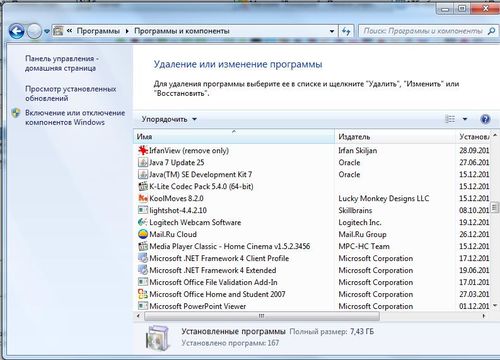This screenshot has width=500, height=360.
Task: Click publisher Irfan Skiljan
Action: pos(358,151)
